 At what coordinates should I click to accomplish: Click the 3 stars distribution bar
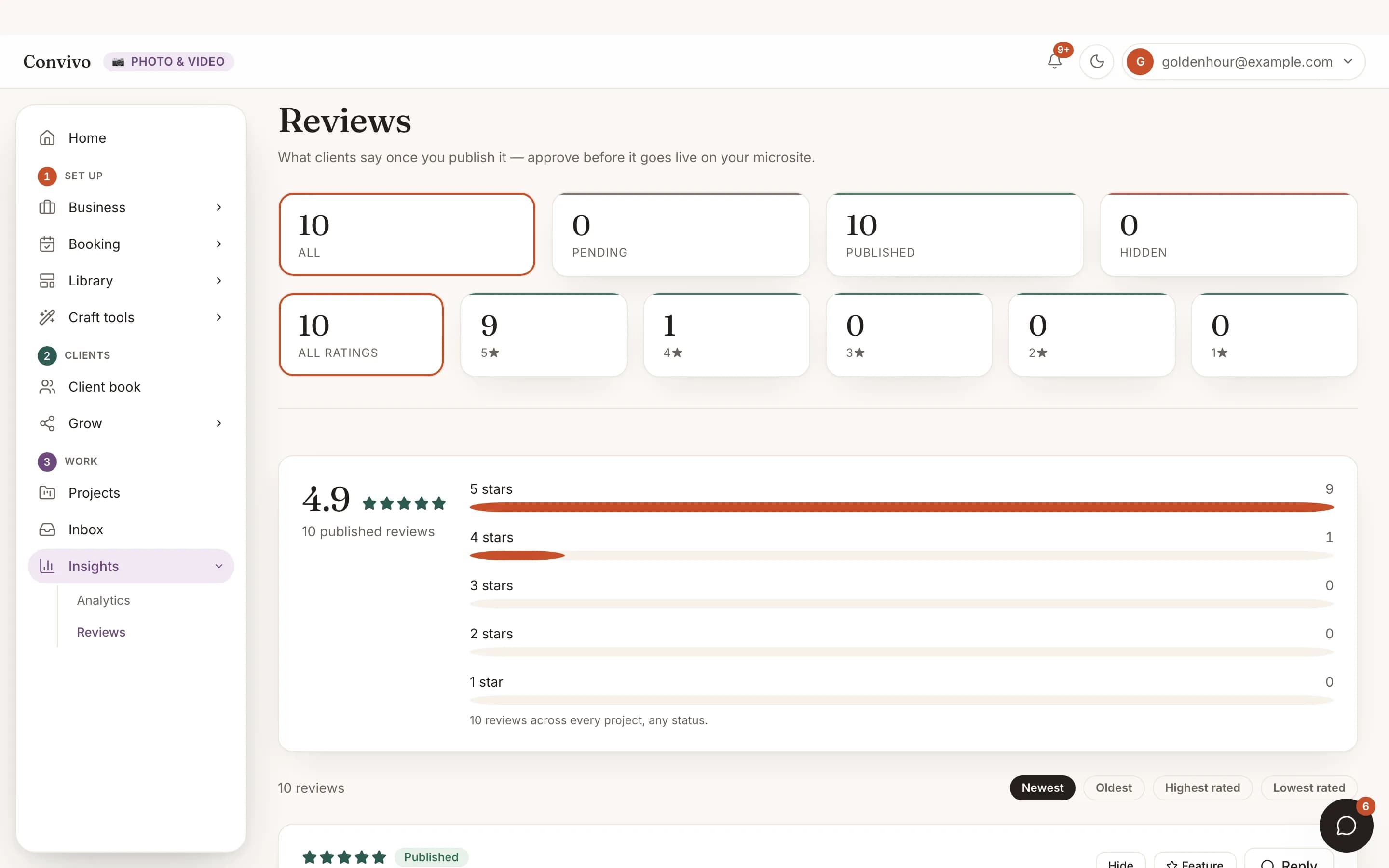point(902,604)
